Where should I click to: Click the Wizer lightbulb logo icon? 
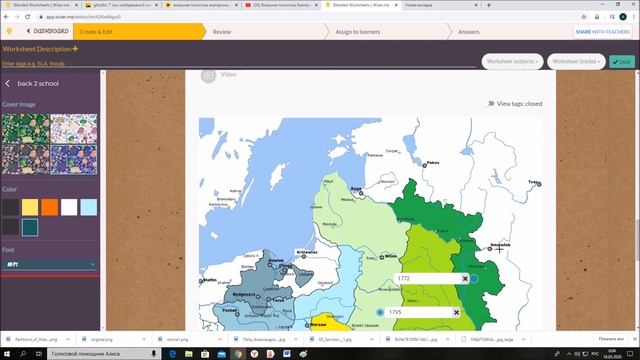point(9,31)
